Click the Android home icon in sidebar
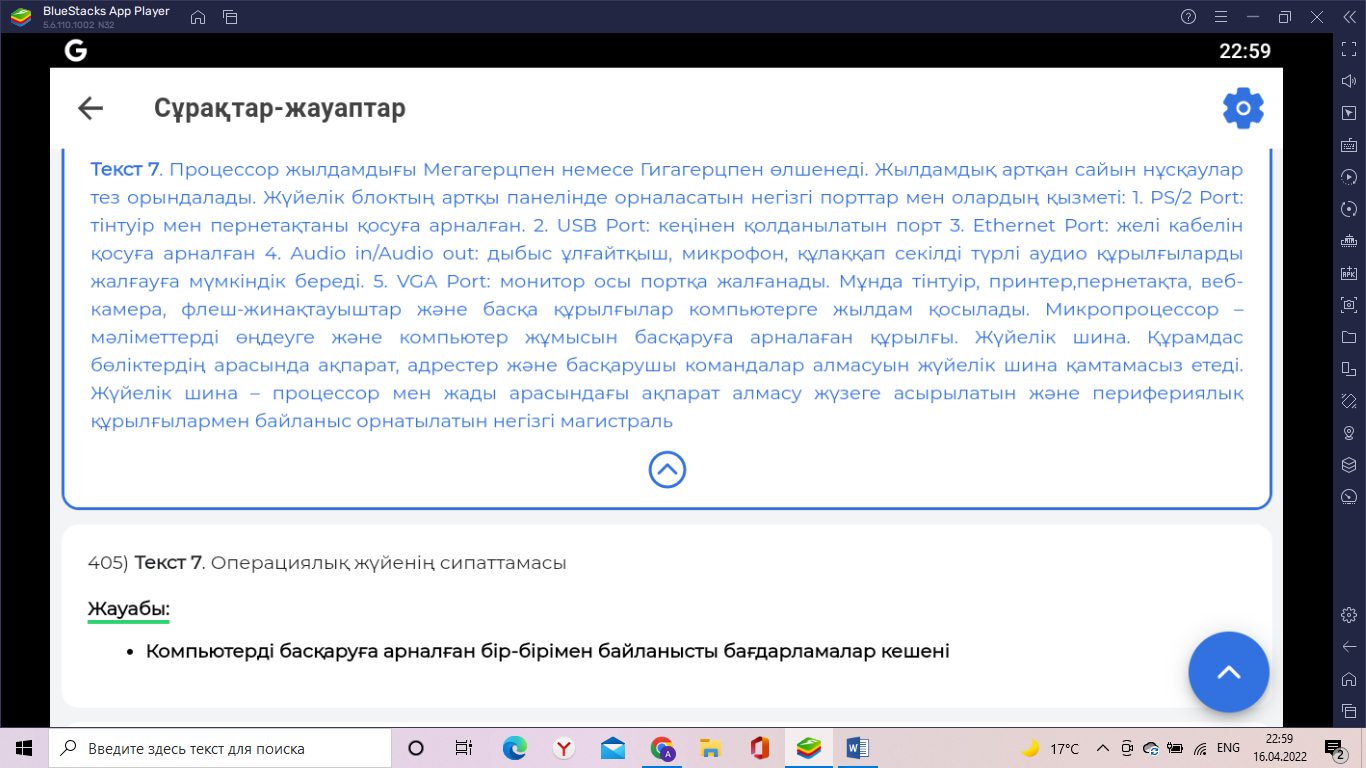This screenshot has width=1366, height=768. (x=1348, y=679)
